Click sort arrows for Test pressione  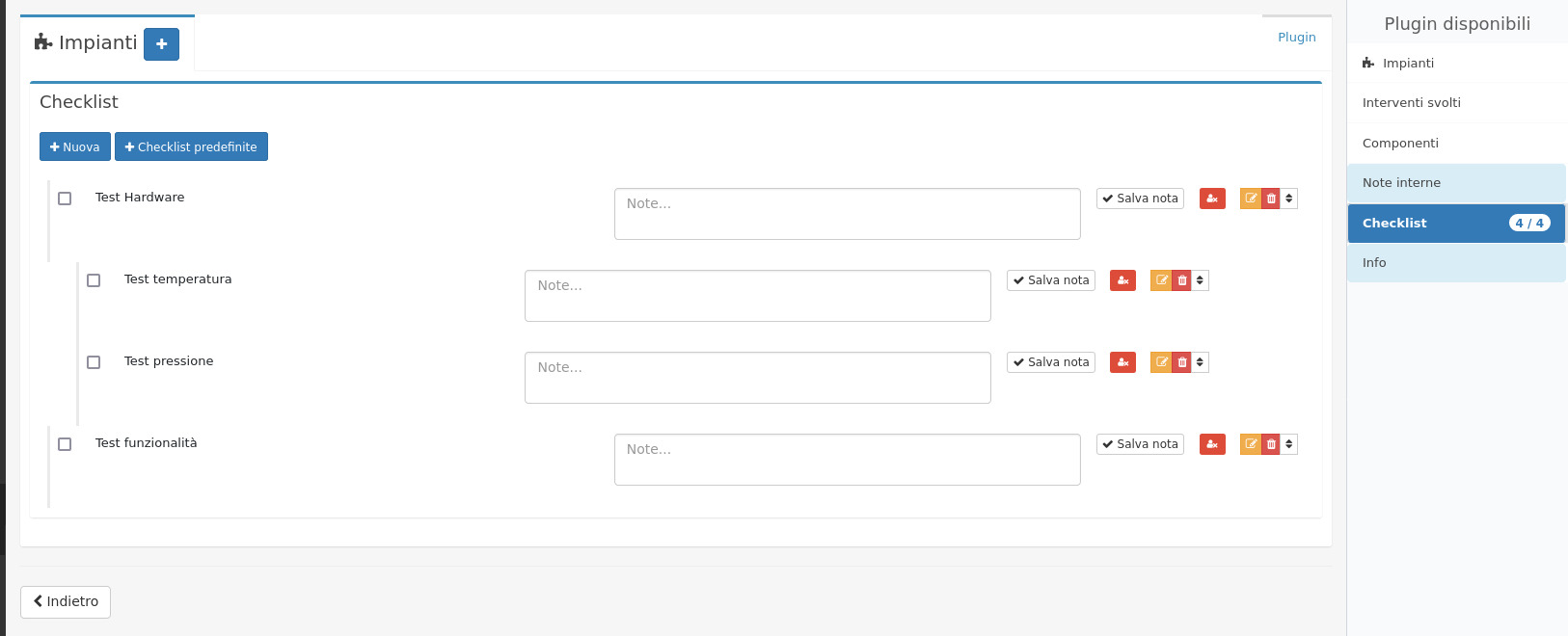tap(1200, 362)
